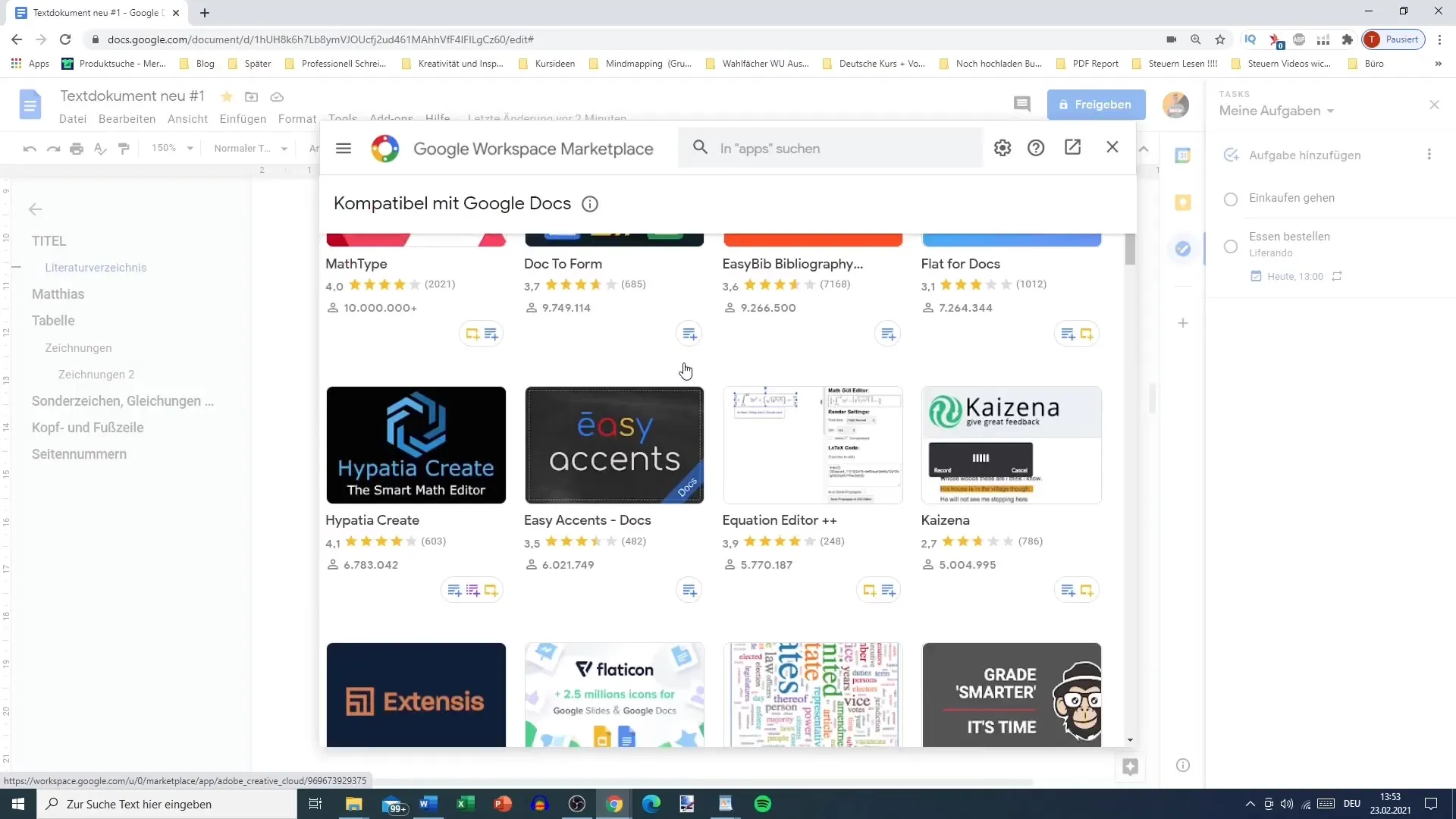Jump to Literaturverzeichnis in outline

point(96,268)
